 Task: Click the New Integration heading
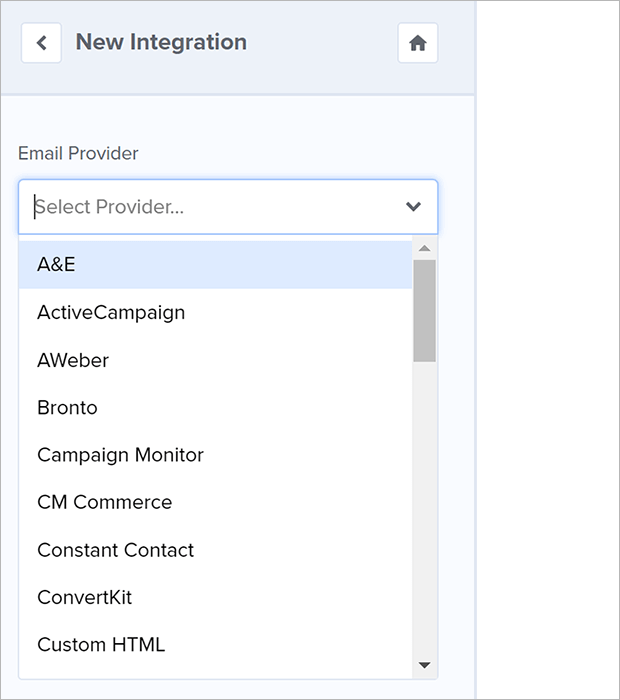[x=161, y=42]
